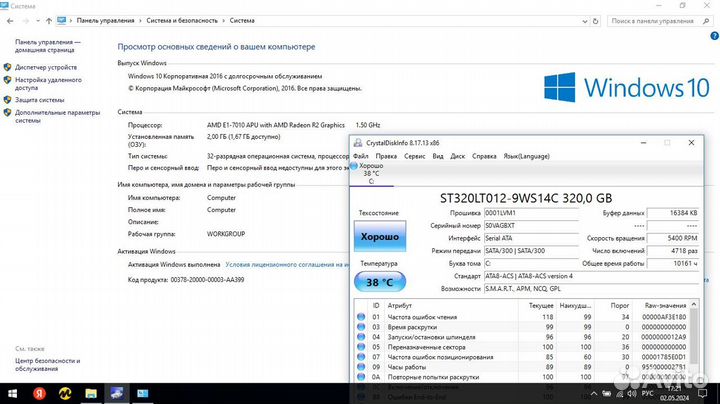Click the 10161 ч total hours field

(x=673, y=264)
